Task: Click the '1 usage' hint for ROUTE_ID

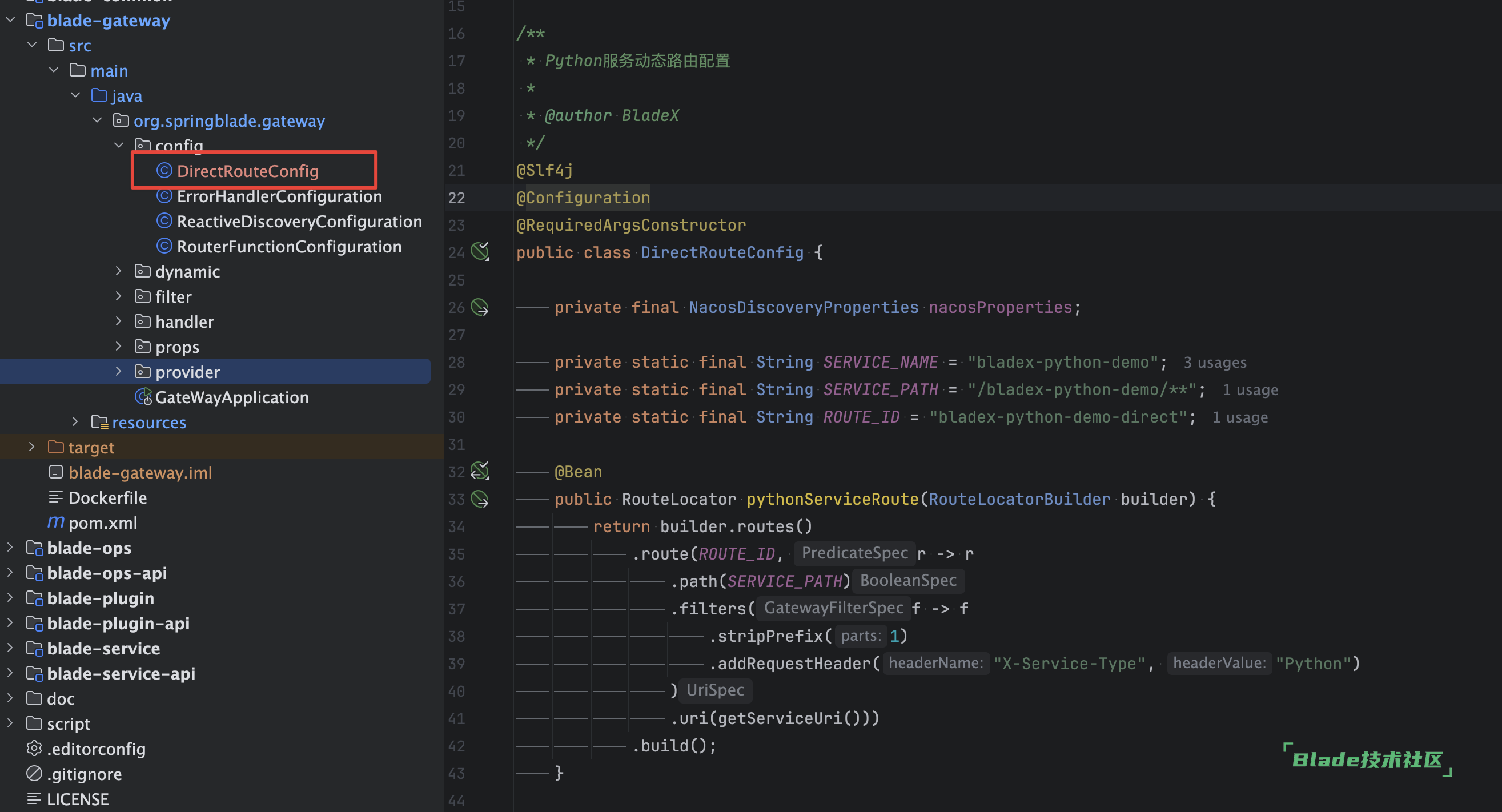Action: [x=1240, y=417]
